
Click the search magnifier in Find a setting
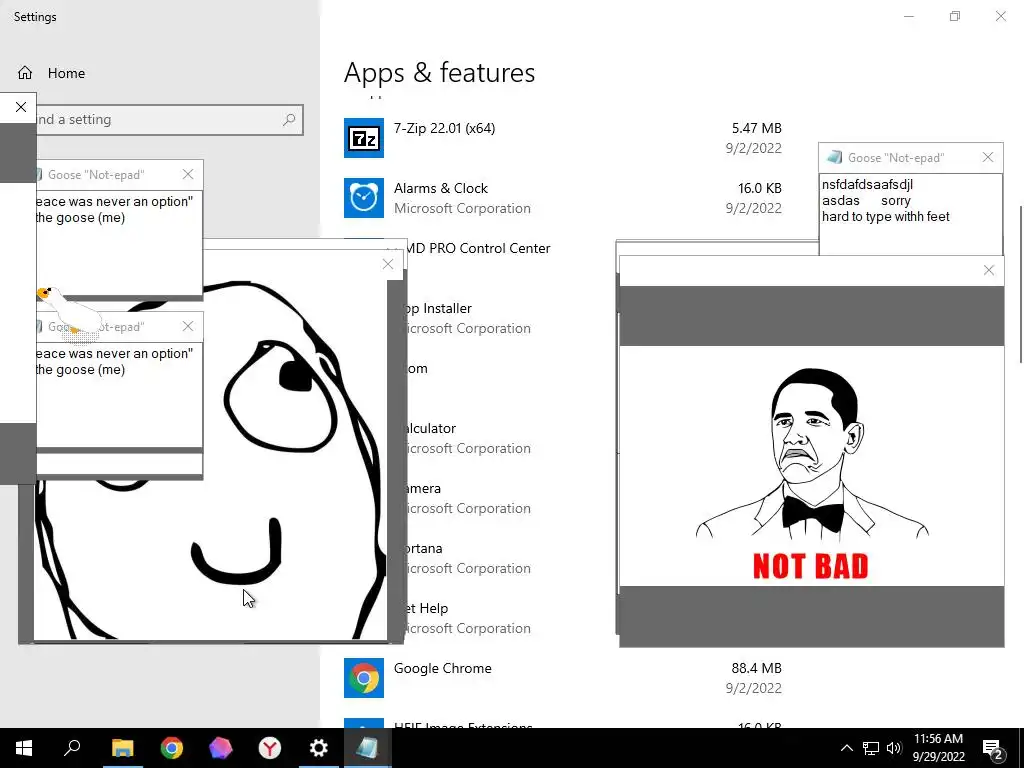click(x=289, y=120)
